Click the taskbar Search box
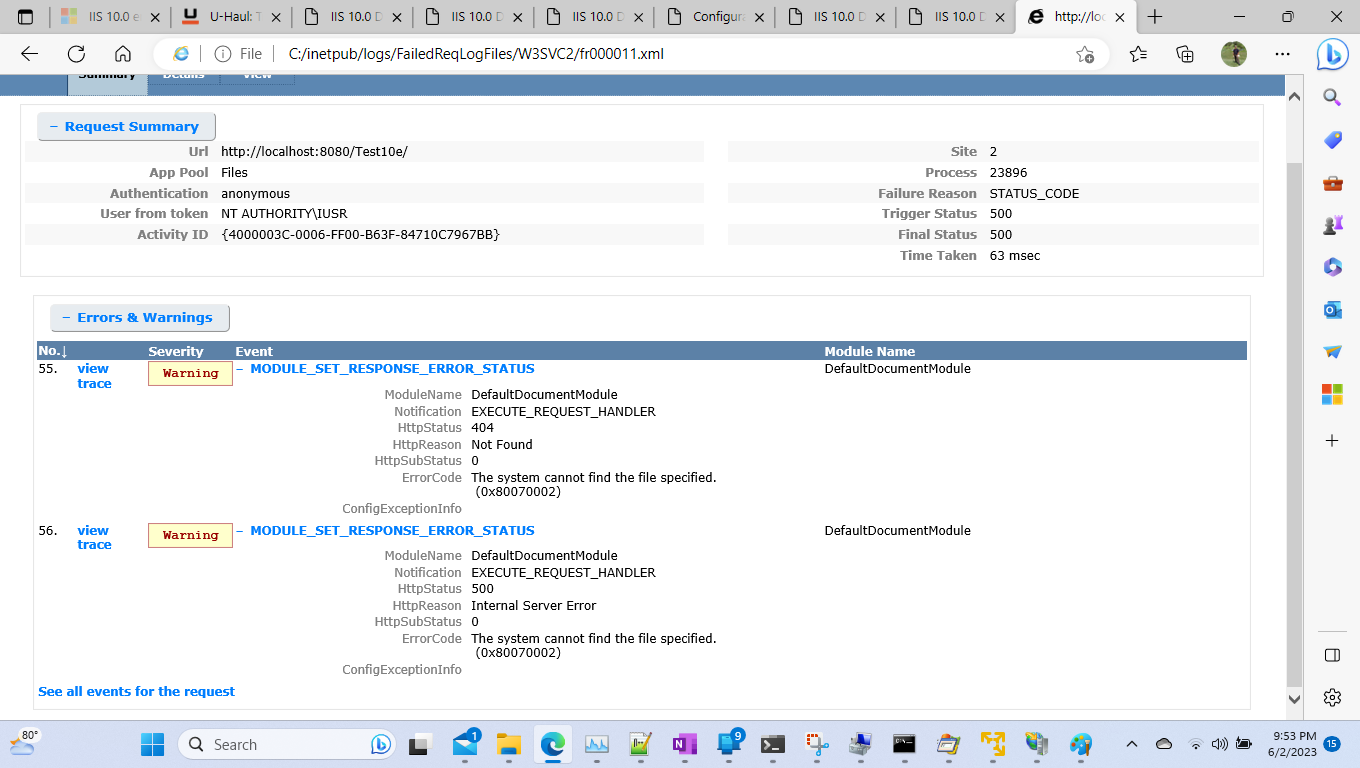This screenshot has width=1360, height=768. pyautogui.click(x=285, y=744)
